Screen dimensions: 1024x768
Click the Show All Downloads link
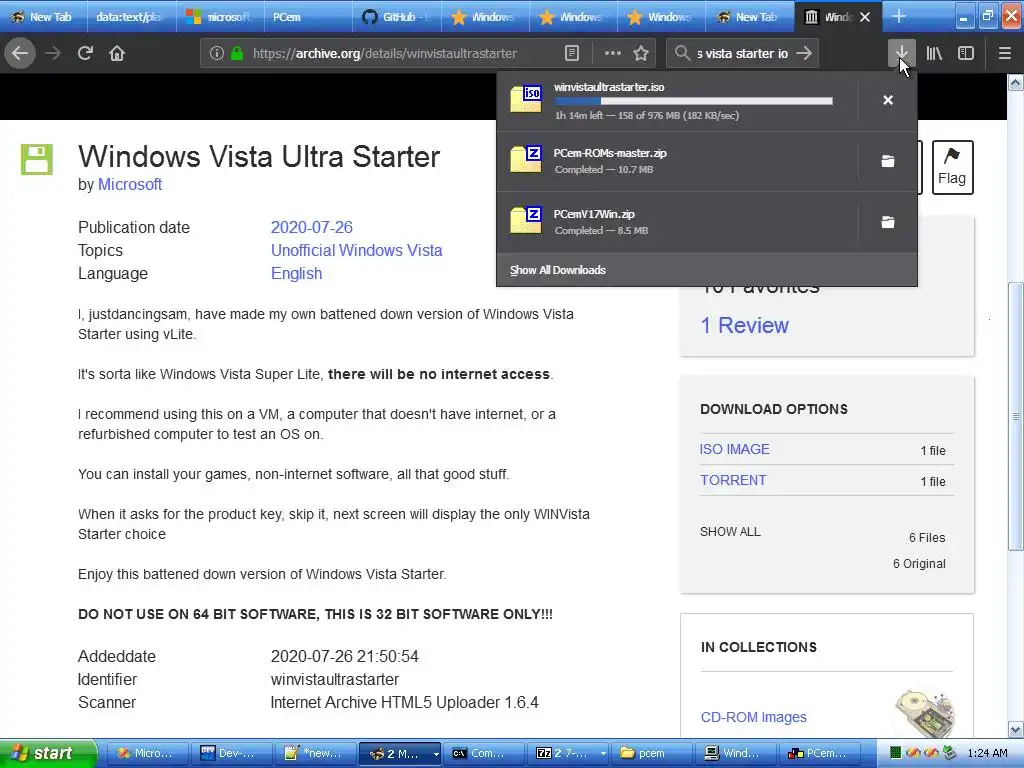point(558,270)
